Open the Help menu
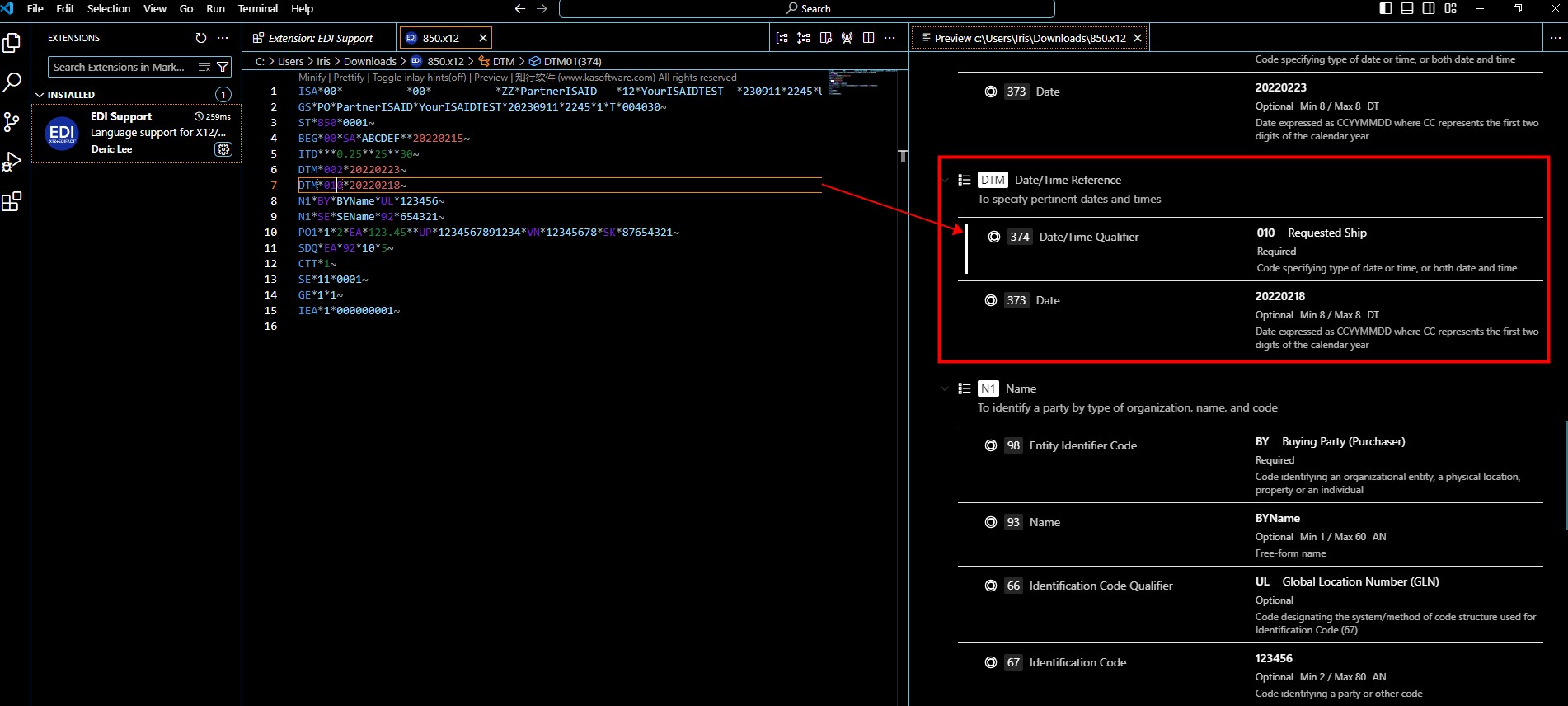This screenshot has width=1568, height=706. [303, 8]
